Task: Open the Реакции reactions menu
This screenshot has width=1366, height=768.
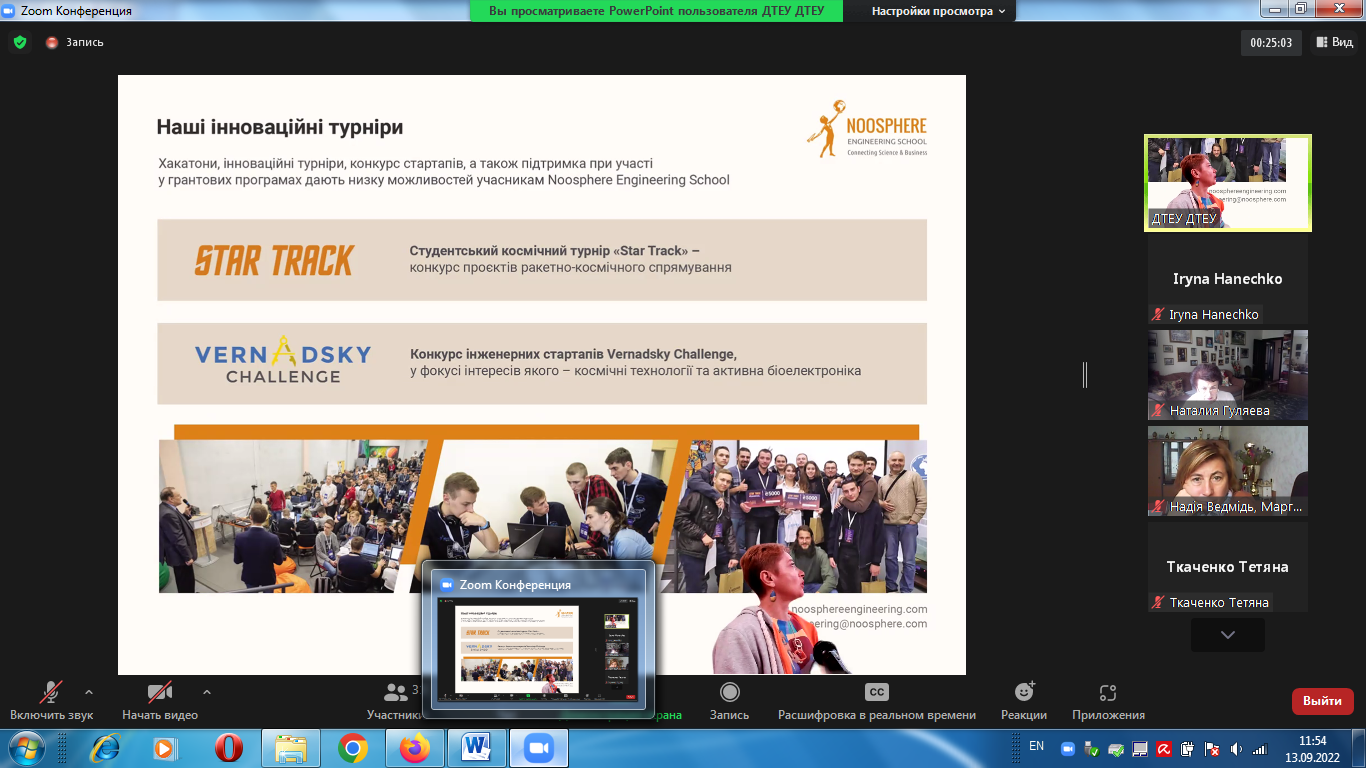Action: (1024, 700)
